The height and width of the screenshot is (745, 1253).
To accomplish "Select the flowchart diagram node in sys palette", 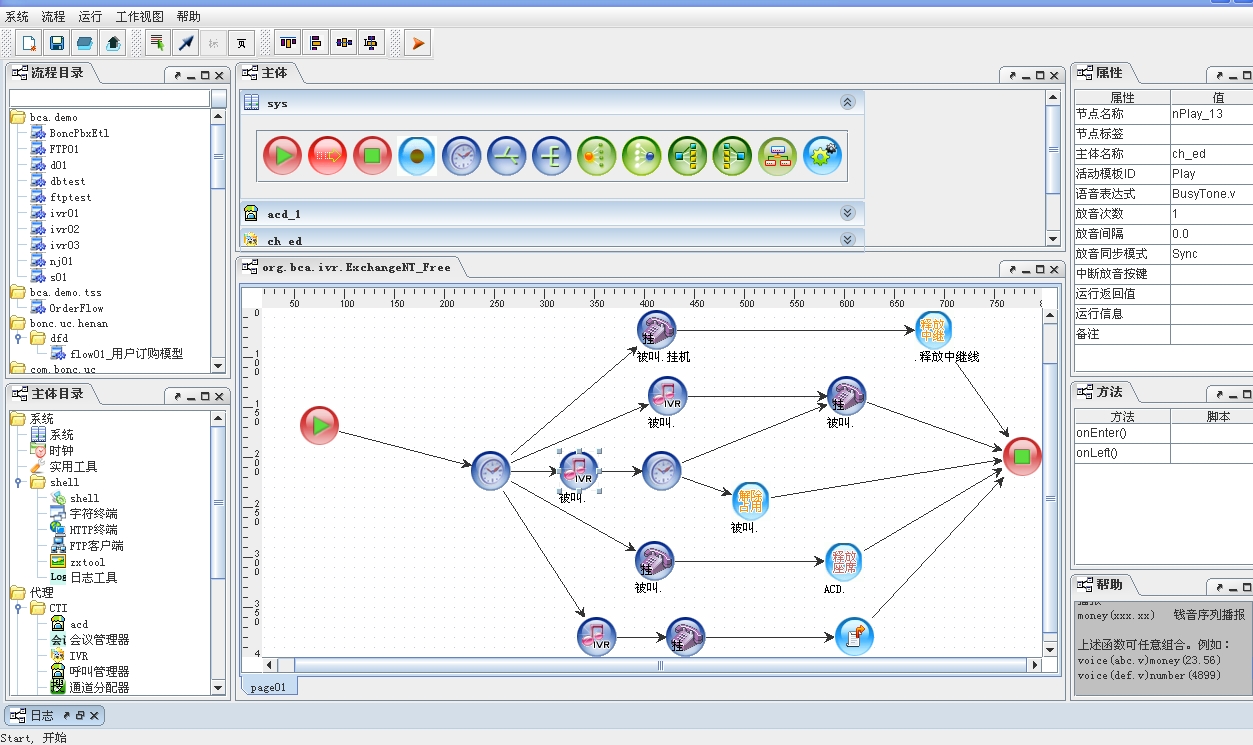I will (777, 156).
